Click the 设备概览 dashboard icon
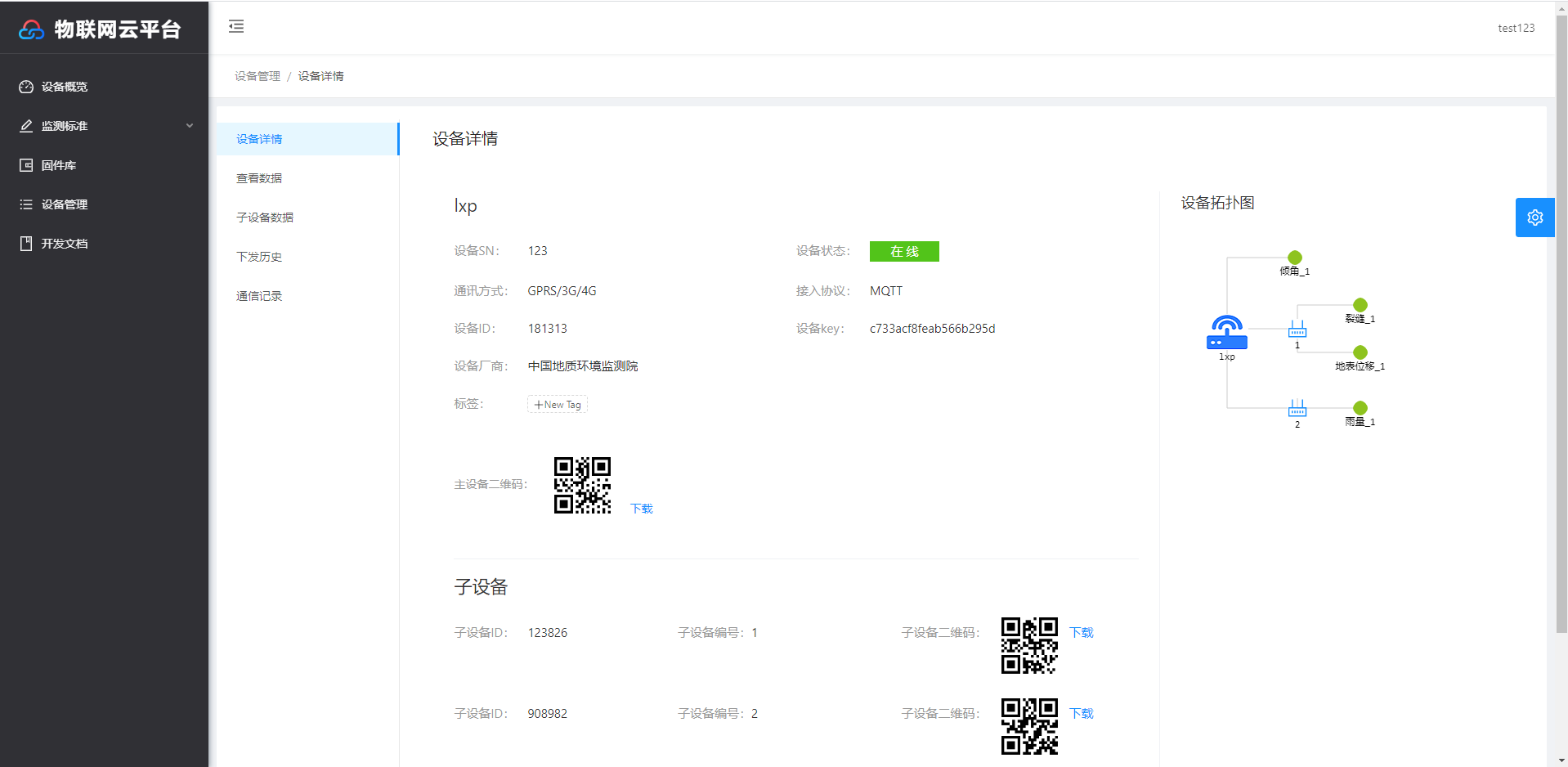This screenshot has height=767, width=1568. click(26, 87)
